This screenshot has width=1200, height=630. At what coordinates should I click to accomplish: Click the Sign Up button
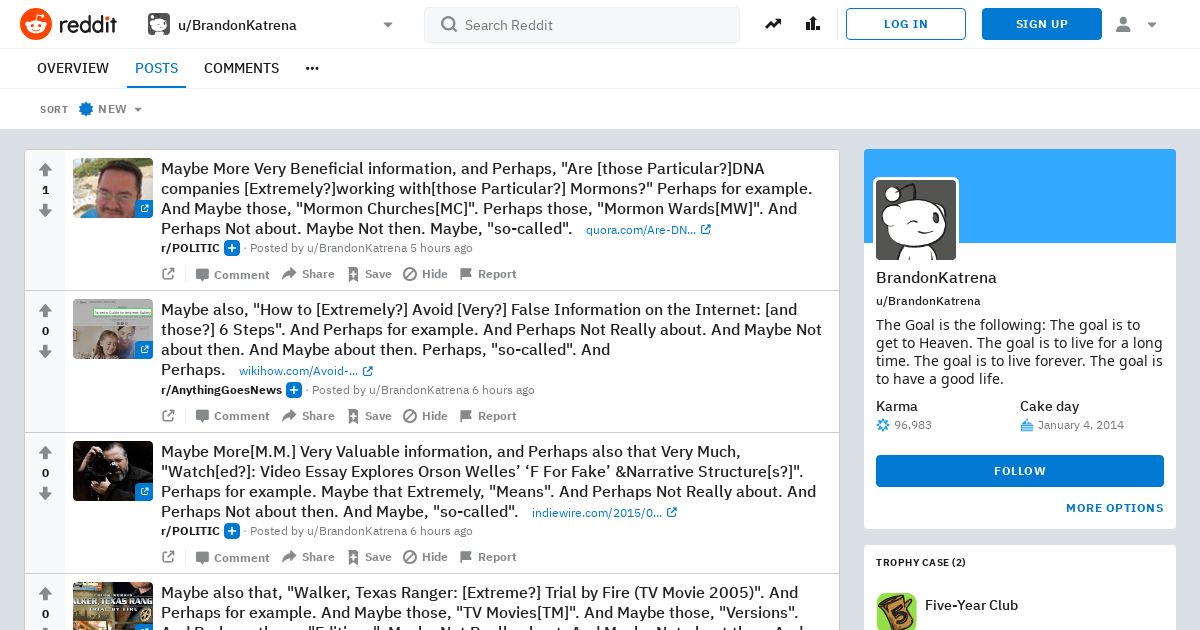pyautogui.click(x=1042, y=24)
